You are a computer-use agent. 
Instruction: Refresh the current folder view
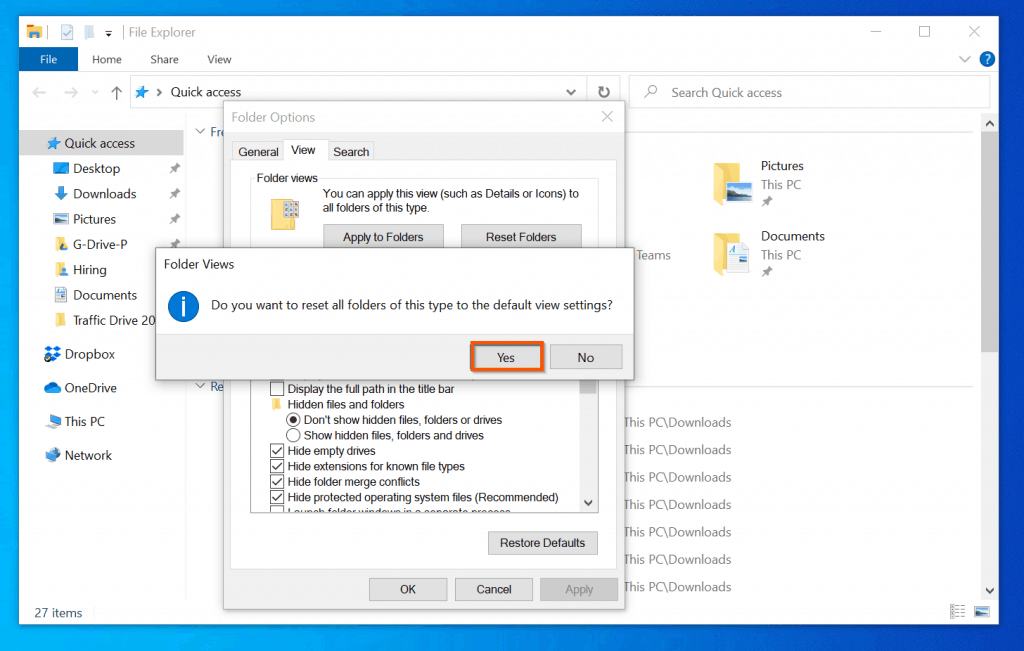(x=604, y=91)
